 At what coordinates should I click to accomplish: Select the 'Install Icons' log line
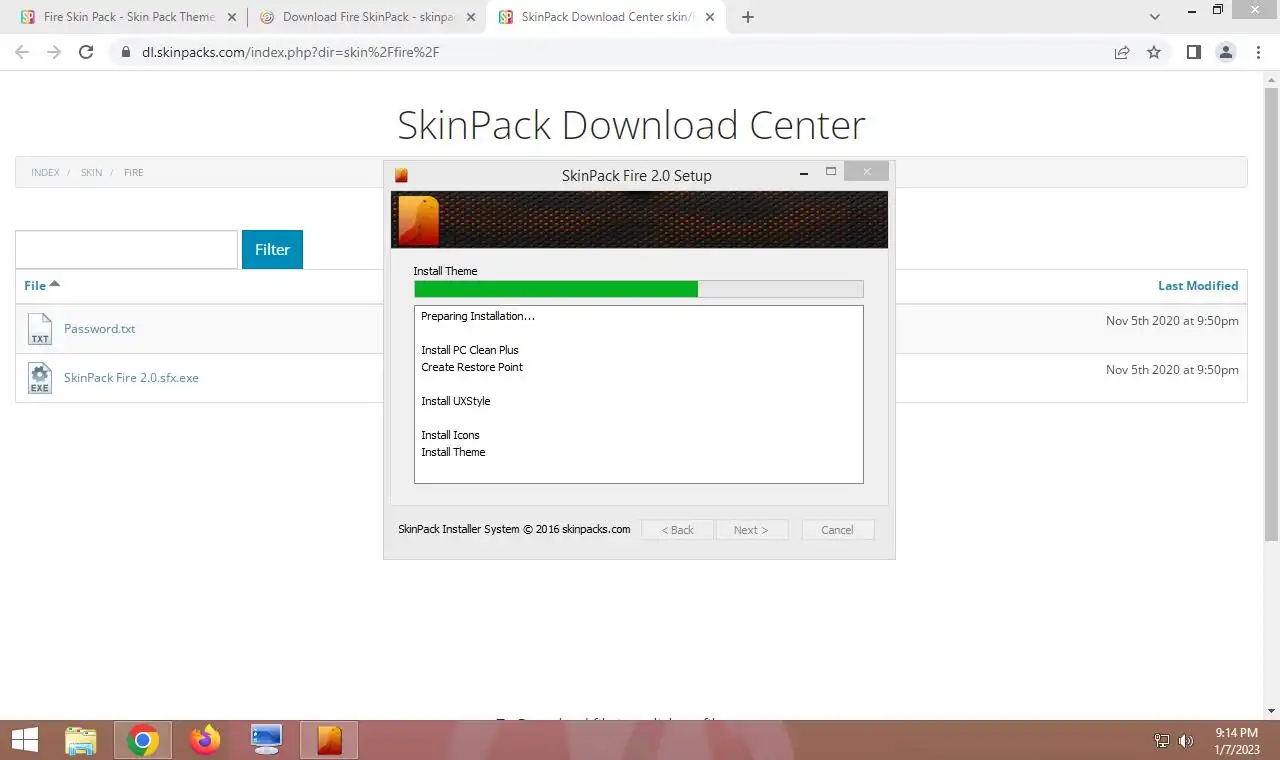pyautogui.click(x=451, y=435)
